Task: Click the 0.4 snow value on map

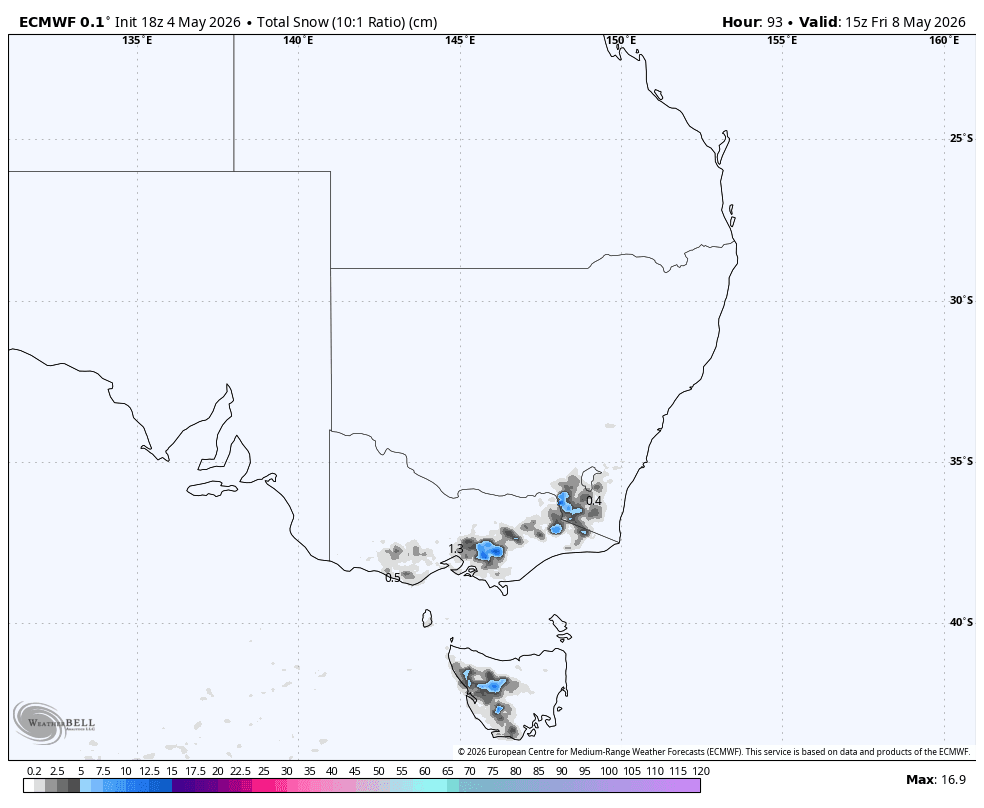Action: (x=594, y=501)
